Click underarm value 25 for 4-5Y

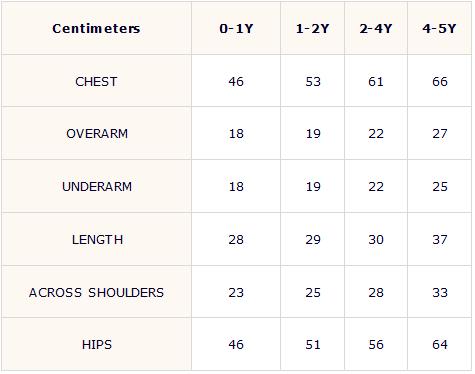[x=440, y=187]
